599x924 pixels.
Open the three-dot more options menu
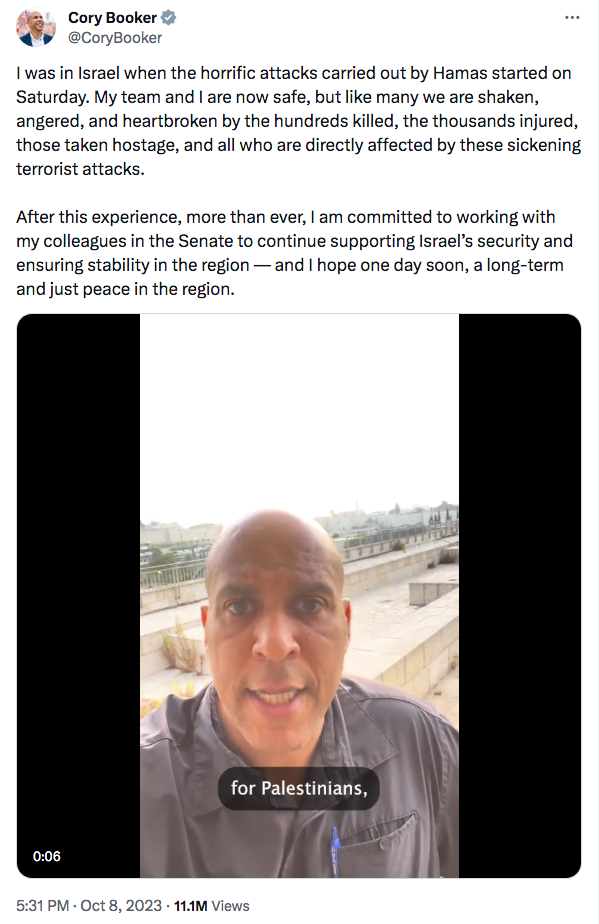point(572,18)
